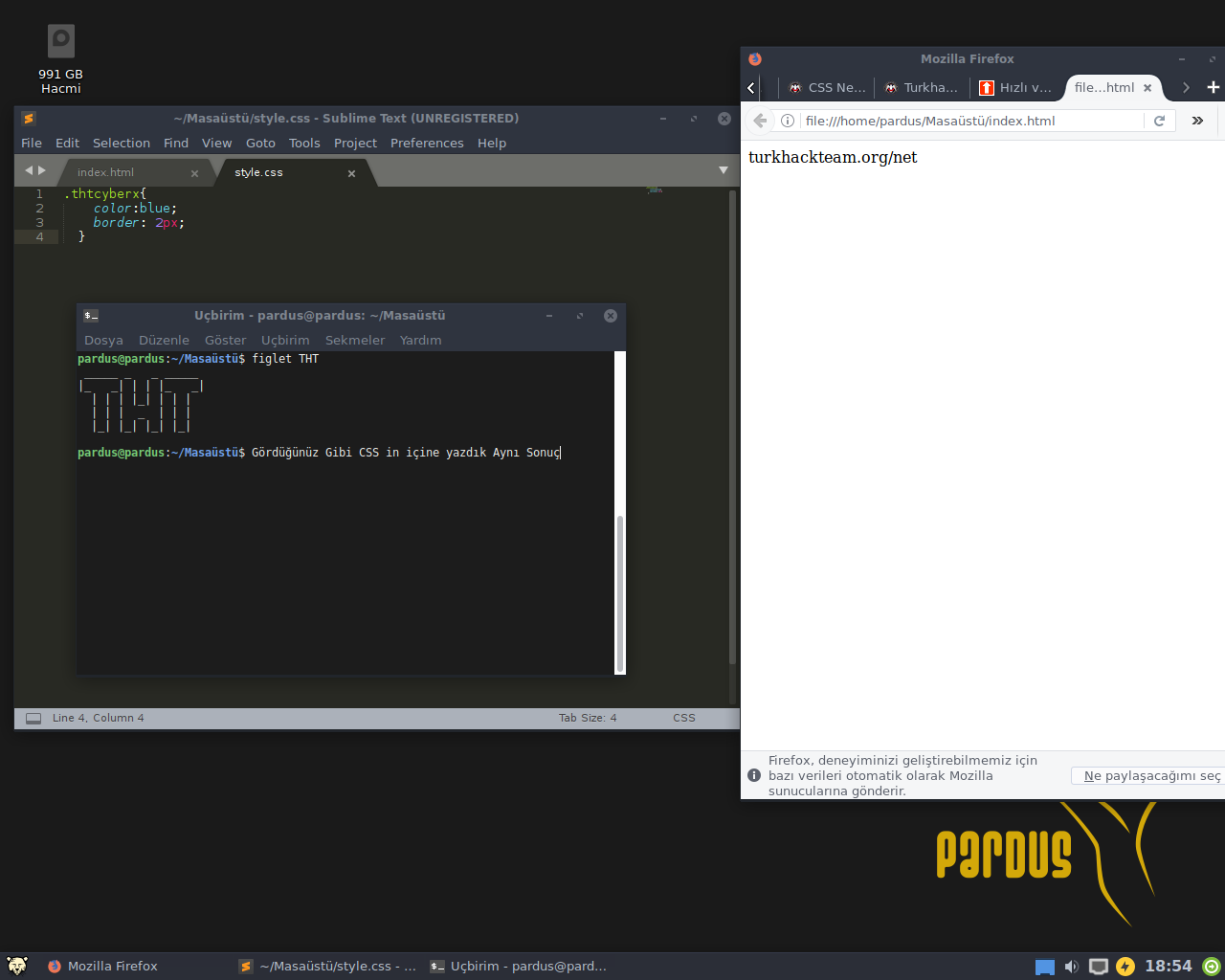This screenshot has width=1225, height=980.
Task: Close the Uçbirim terminal window
Action: pos(611,316)
